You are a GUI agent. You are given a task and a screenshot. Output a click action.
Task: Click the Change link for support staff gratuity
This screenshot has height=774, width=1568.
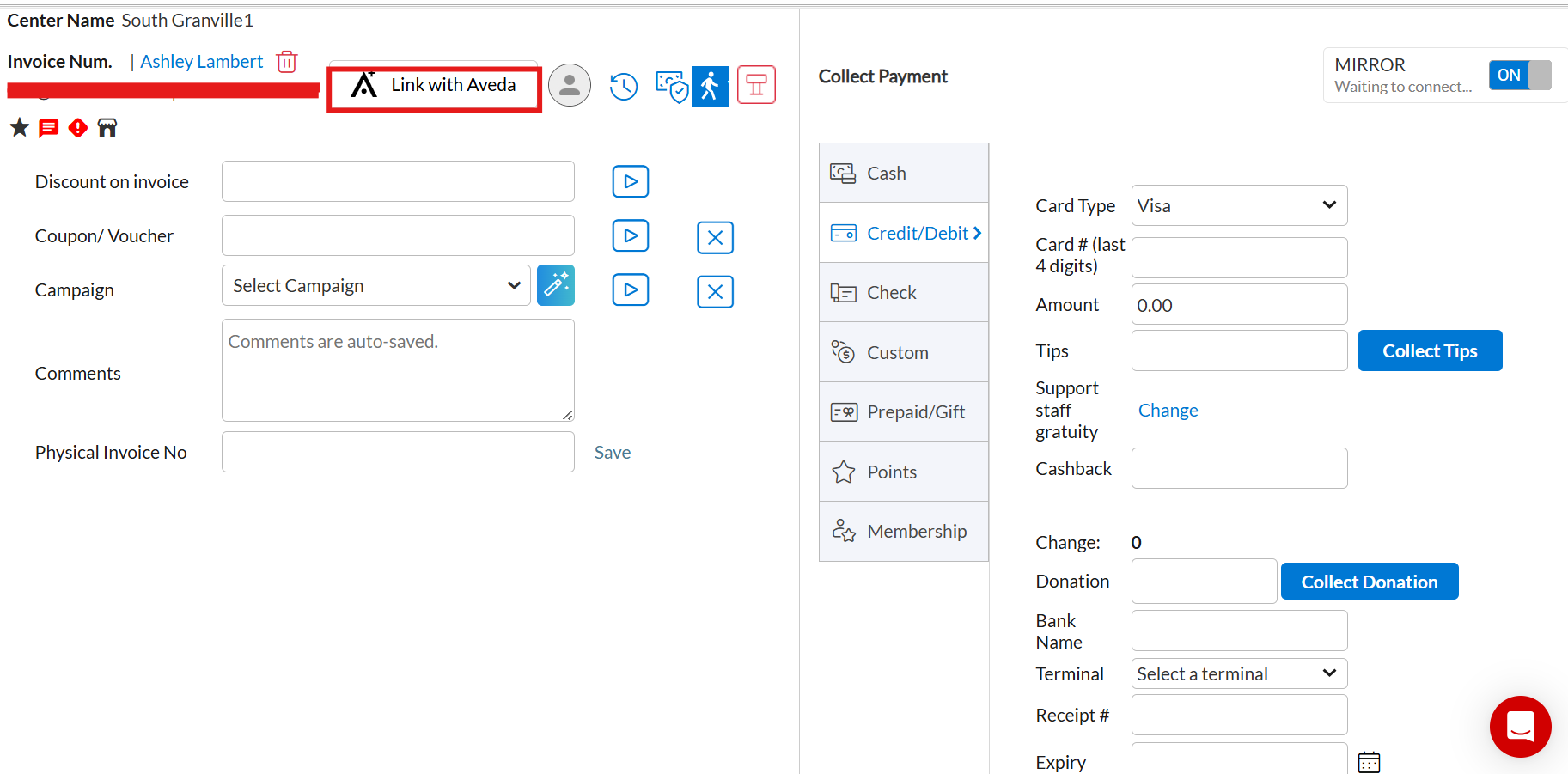coord(1168,411)
